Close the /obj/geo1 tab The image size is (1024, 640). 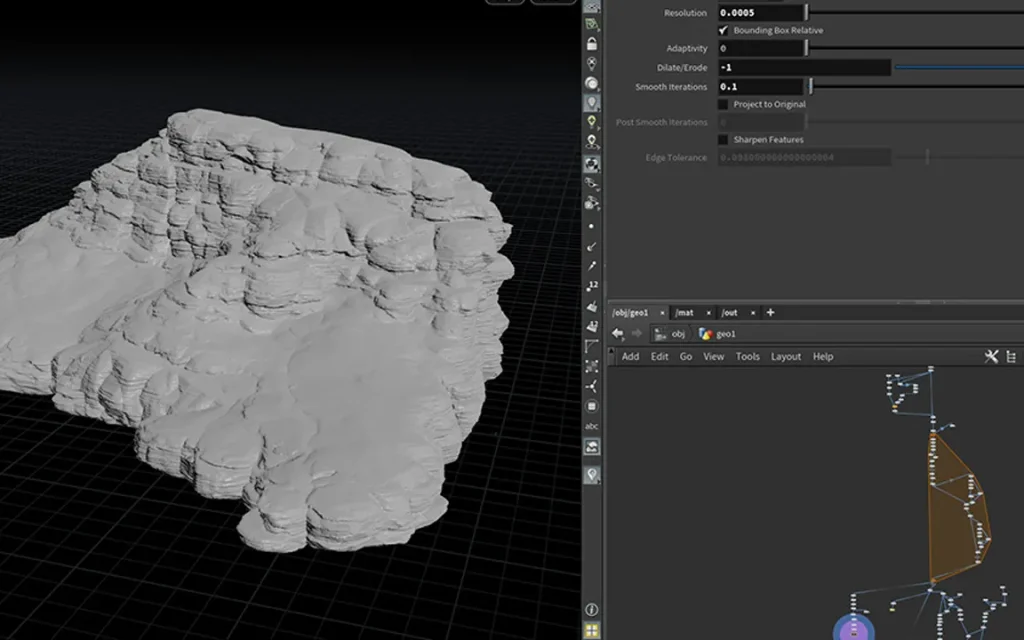tap(662, 313)
